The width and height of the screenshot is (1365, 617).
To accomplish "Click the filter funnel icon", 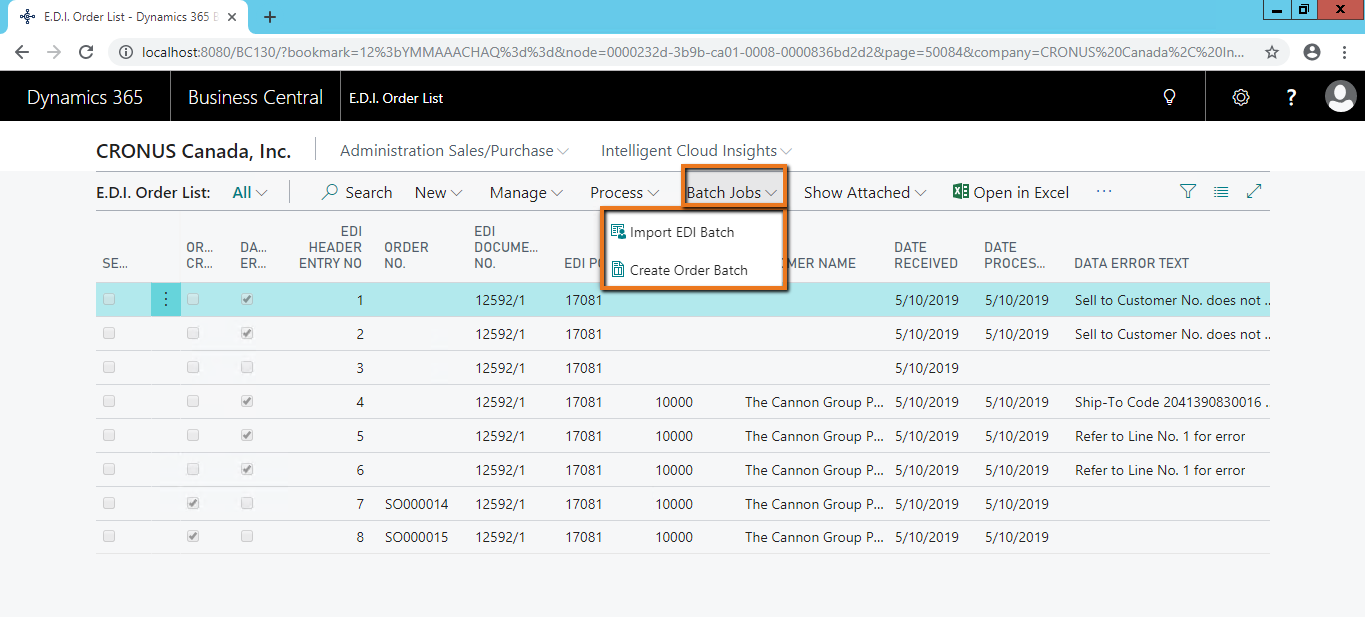I will point(1188,192).
